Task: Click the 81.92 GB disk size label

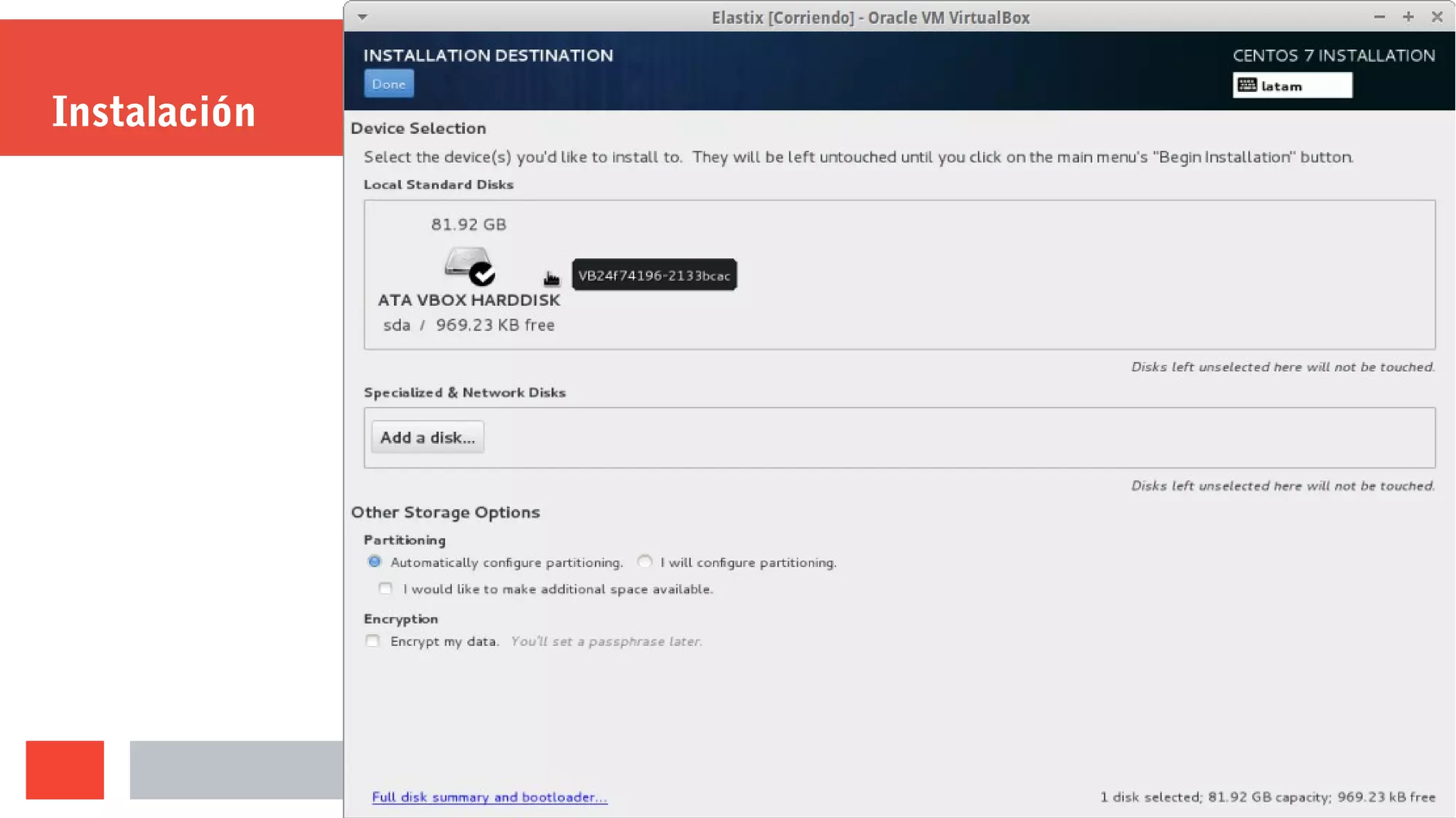Action: coord(469,225)
